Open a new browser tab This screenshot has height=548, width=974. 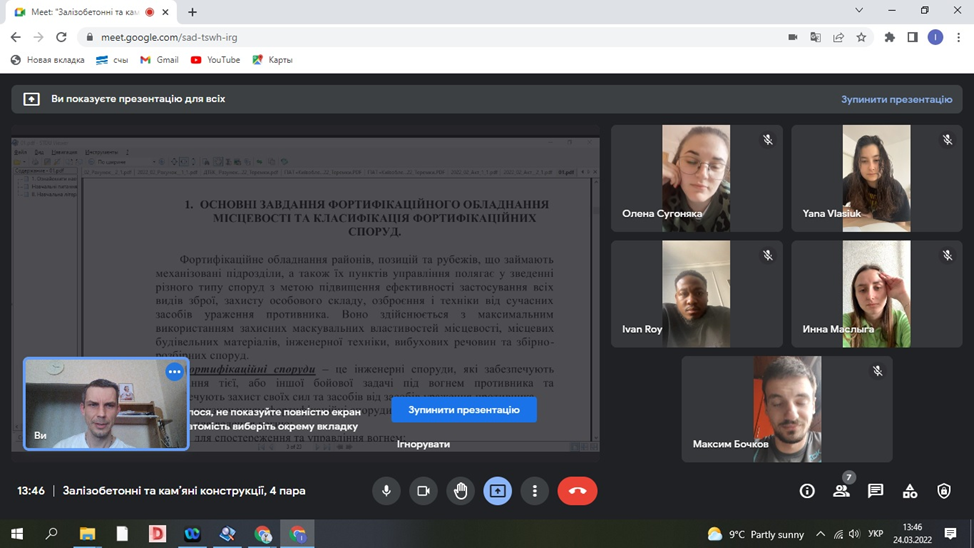coord(193,12)
